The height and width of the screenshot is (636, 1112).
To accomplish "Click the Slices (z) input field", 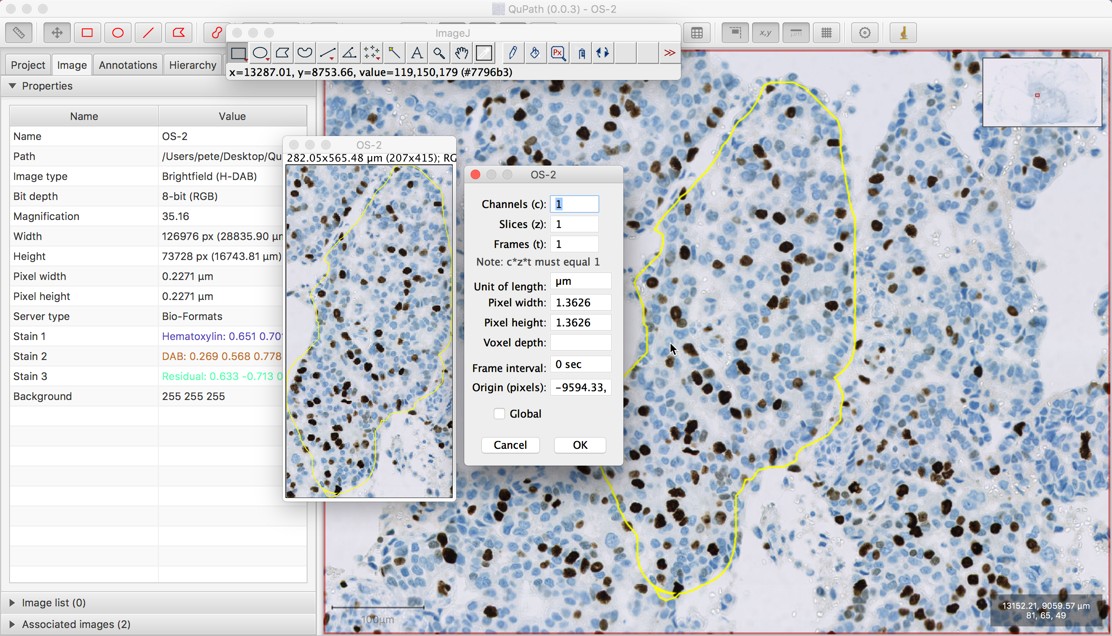I will tap(574, 224).
